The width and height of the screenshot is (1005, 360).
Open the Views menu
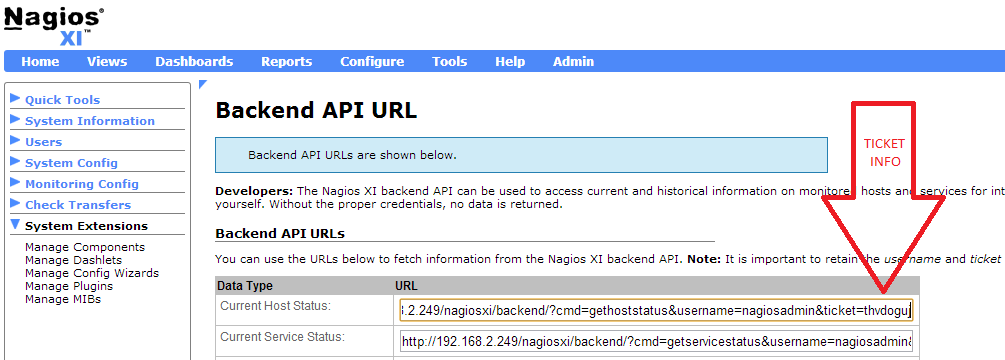(107, 61)
